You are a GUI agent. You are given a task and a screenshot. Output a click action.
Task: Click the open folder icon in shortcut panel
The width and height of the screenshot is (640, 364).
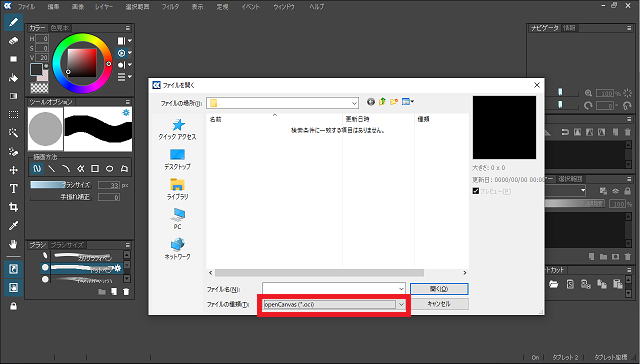tap(553, 284)
